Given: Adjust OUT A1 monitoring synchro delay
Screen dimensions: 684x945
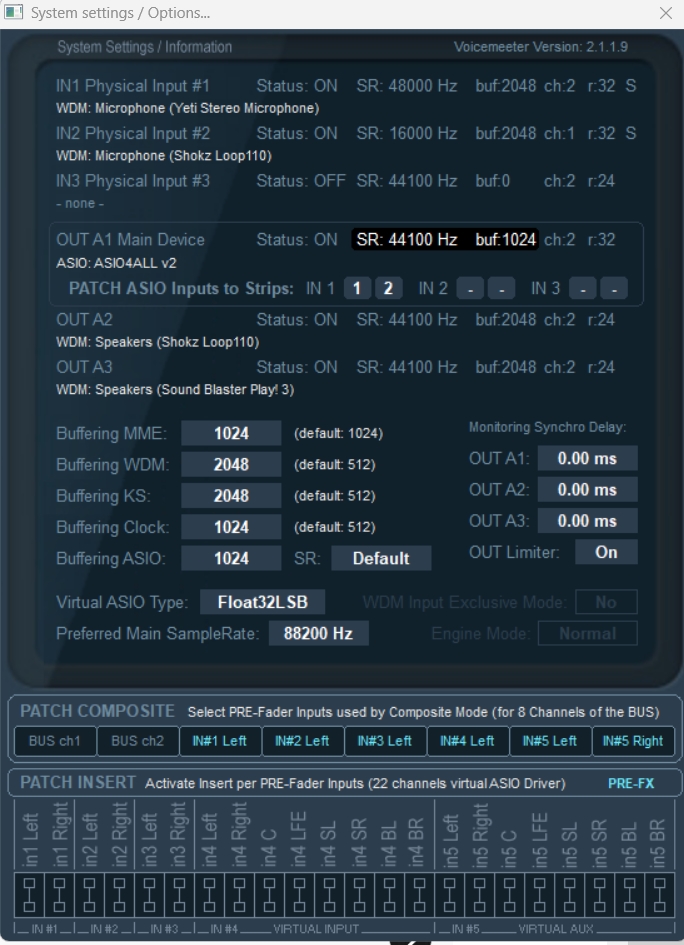Looking at the screenshot, I should 588,459.
